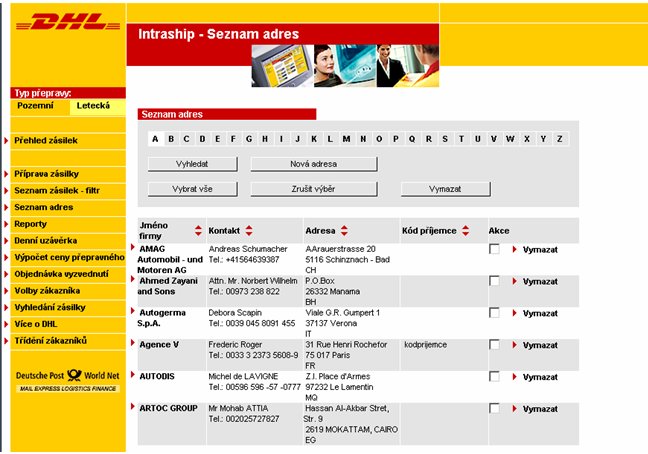Image resolution: width=648 pixels, height=454 pixels.
Task: Click red arrow beside Agence V row
Action: pyautogui.click(x=133, y=343)
